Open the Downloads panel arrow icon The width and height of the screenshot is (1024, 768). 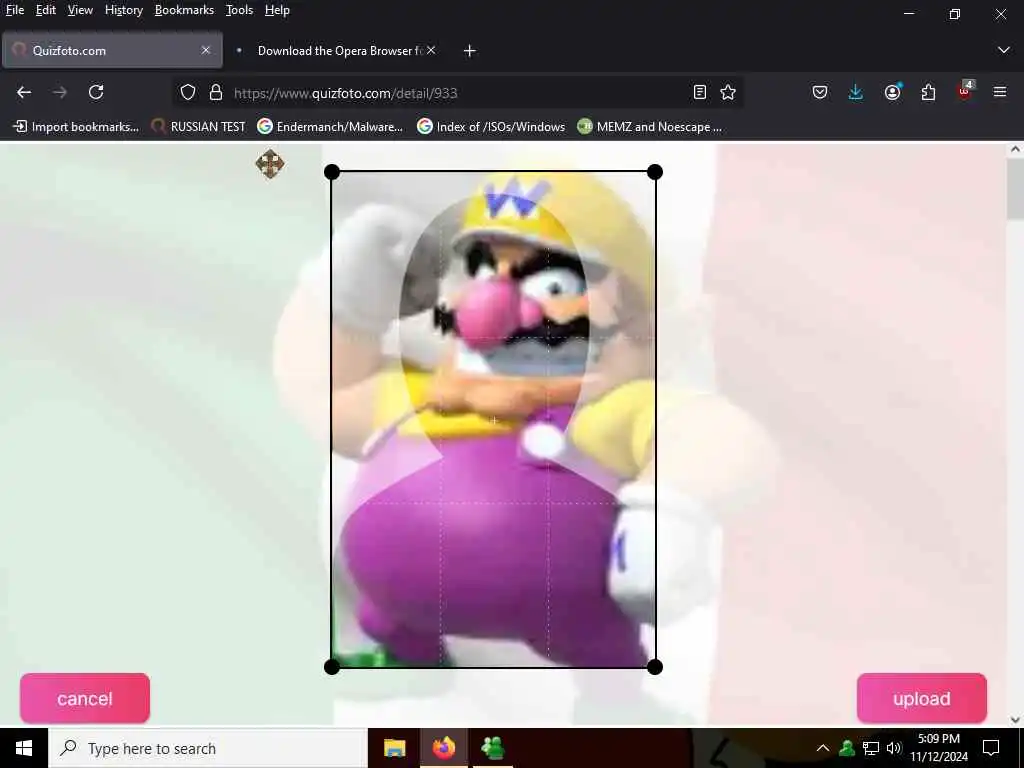click(856, 93)
